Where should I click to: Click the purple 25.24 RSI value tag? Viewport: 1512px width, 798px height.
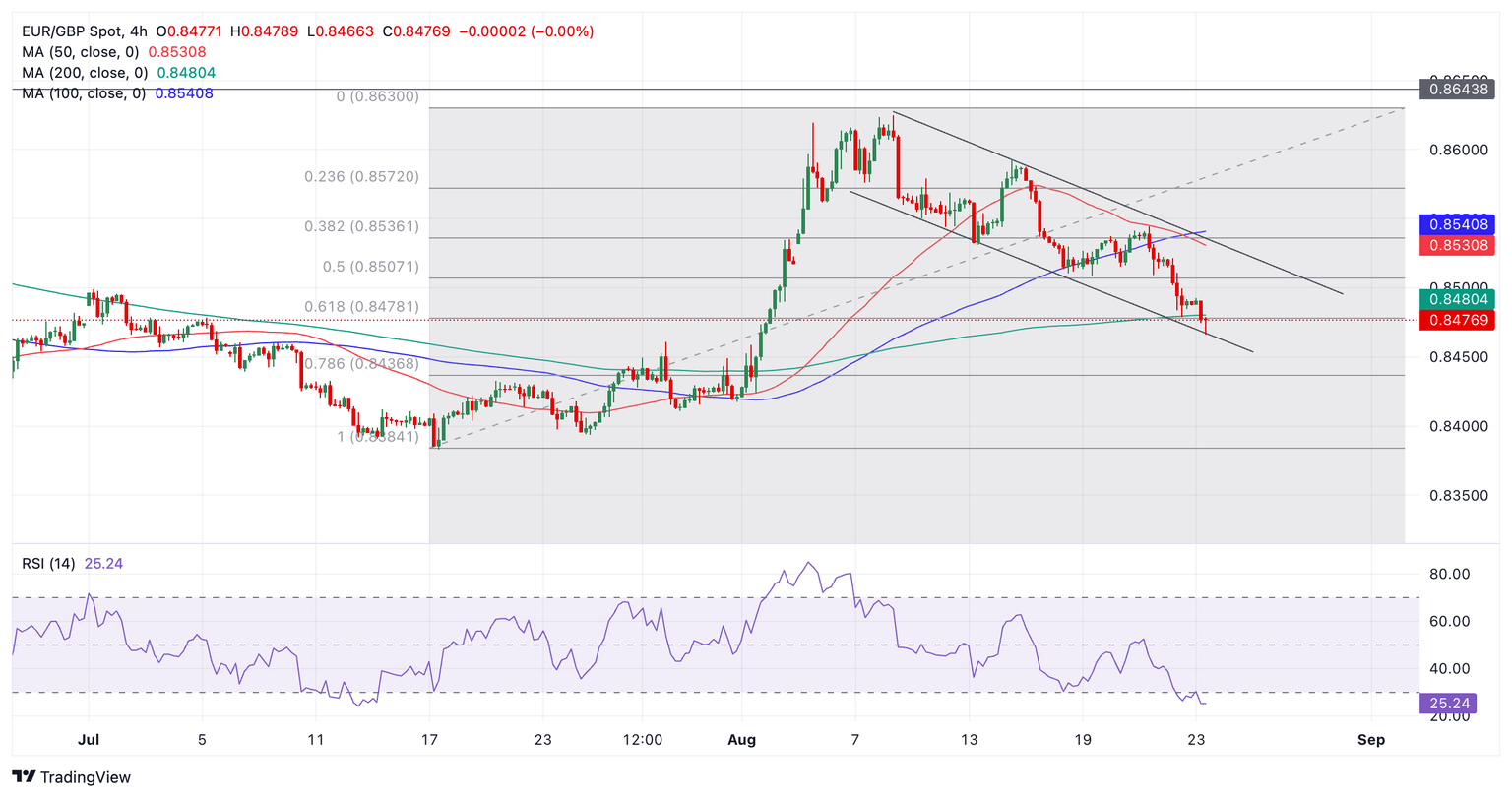pyautogui.click(x=1446, y=704)
